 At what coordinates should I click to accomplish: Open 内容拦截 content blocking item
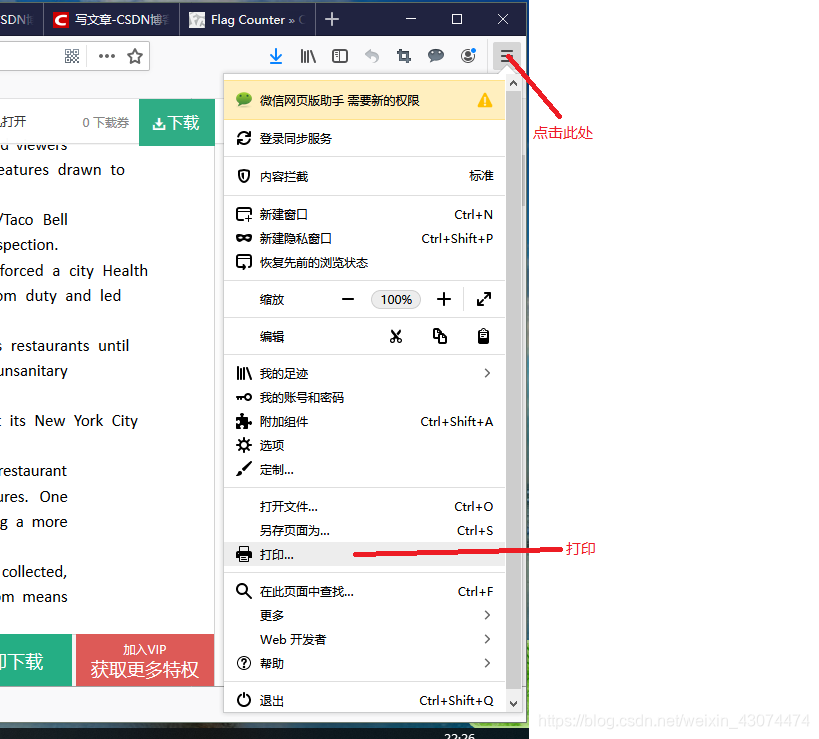365,176
